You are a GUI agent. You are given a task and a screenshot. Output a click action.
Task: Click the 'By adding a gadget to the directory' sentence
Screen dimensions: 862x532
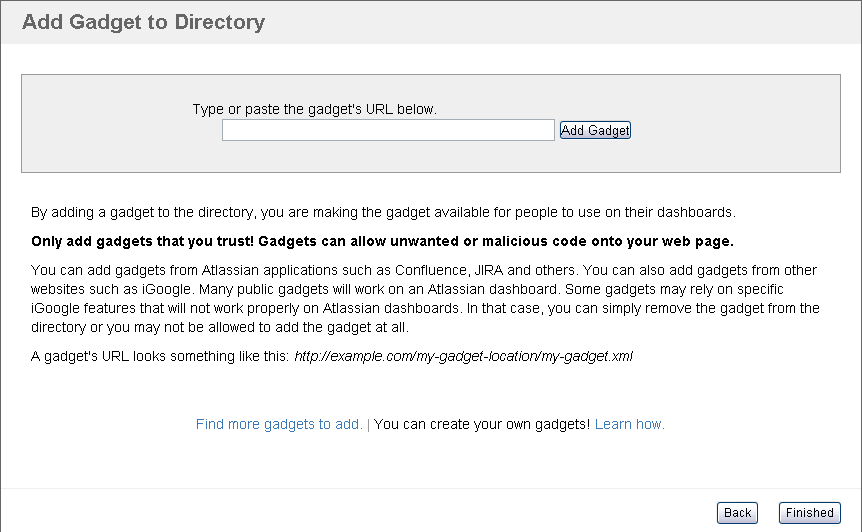pos(383,212)
